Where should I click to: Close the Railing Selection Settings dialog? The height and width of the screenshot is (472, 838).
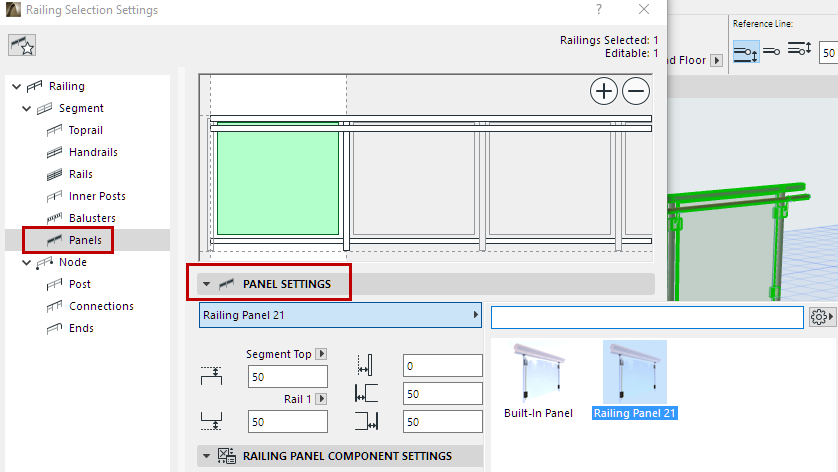pyautogui.click(x=644, y=10)
